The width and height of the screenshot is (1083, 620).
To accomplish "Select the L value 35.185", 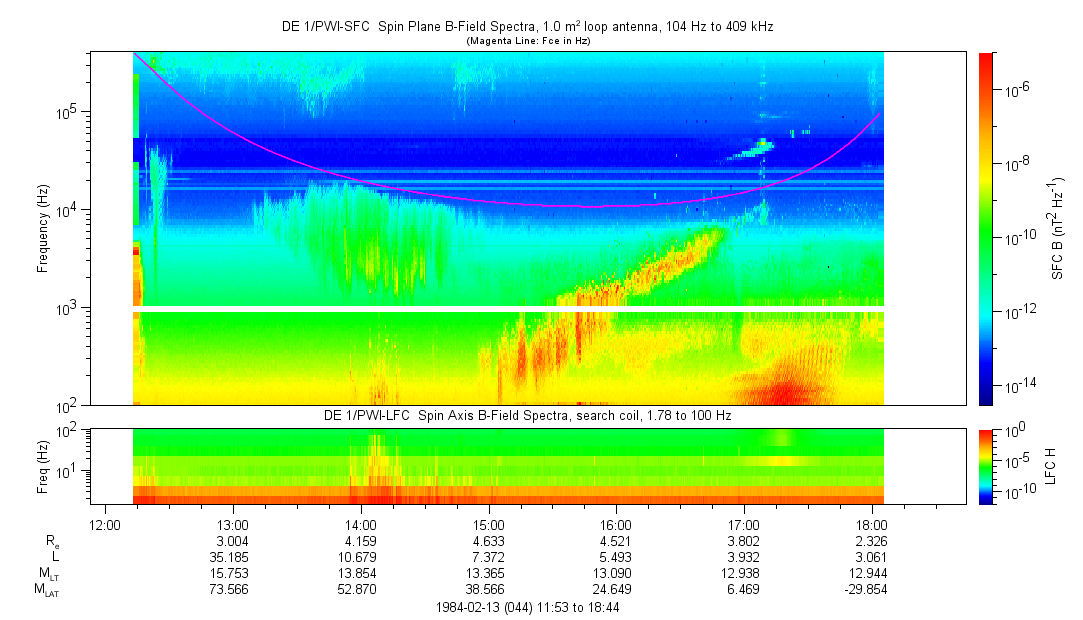I will pyautogui.click(x=232, y=557).
